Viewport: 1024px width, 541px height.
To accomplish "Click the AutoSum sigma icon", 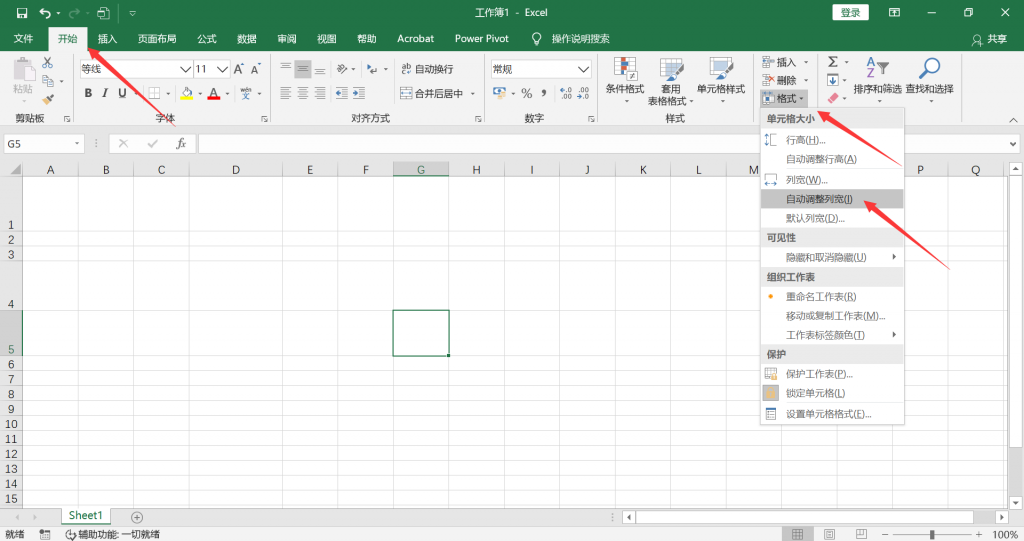I will point(833,62).
